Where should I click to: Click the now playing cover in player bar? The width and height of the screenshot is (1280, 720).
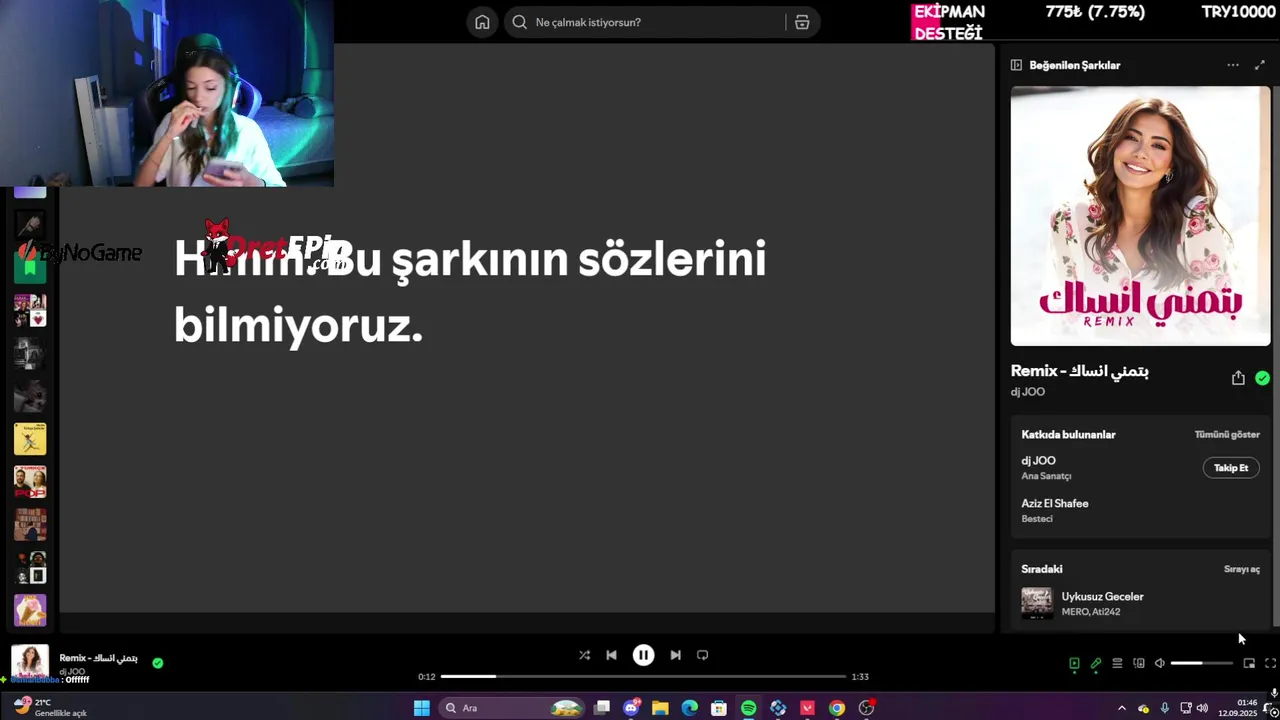[30, 662]
